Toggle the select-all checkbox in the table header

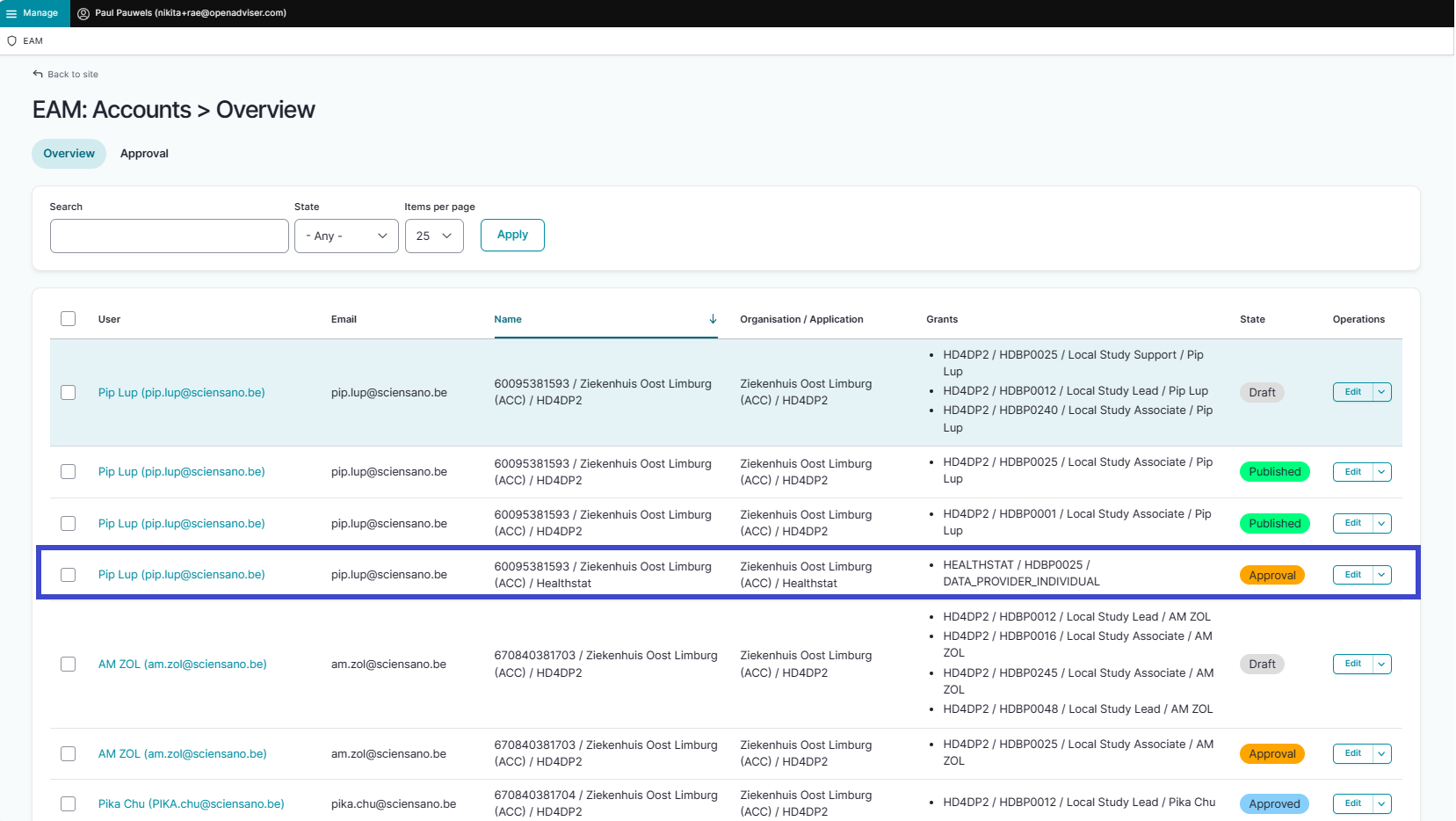68,319
